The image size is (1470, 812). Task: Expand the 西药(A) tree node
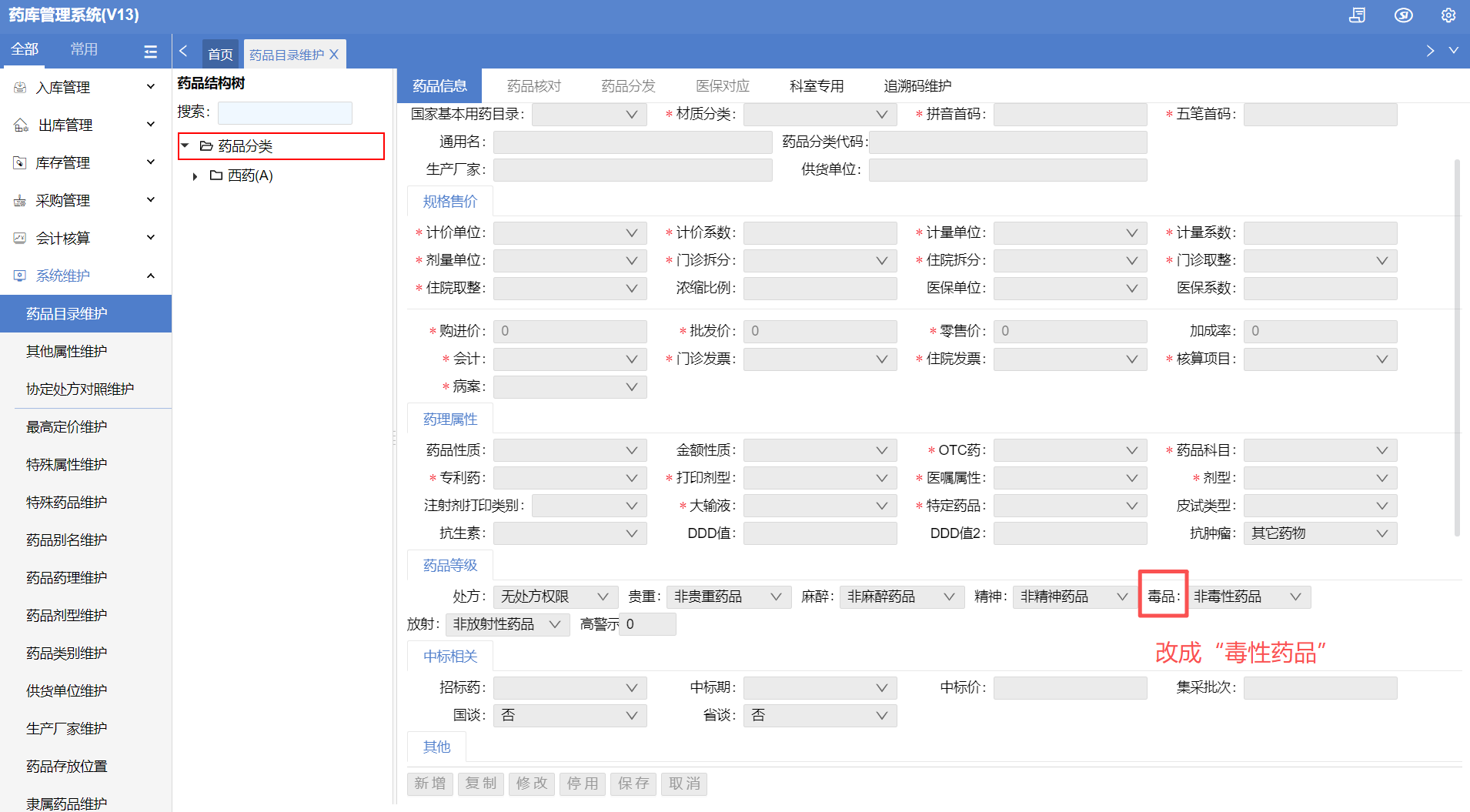(195, 176)
